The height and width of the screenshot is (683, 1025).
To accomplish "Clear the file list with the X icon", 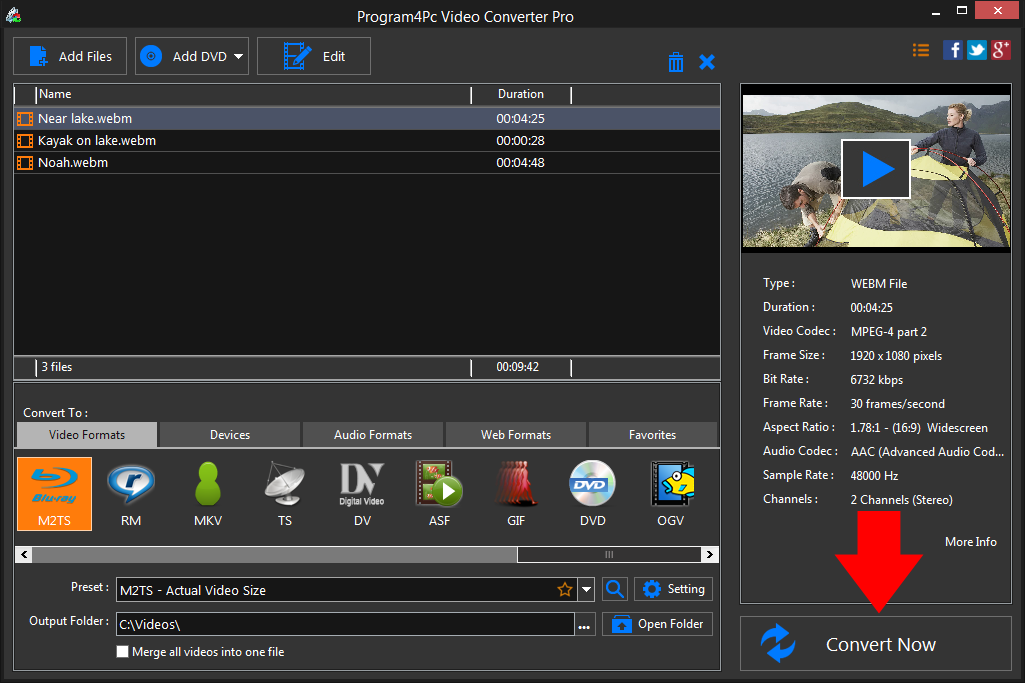I will (x=707, y=61).
